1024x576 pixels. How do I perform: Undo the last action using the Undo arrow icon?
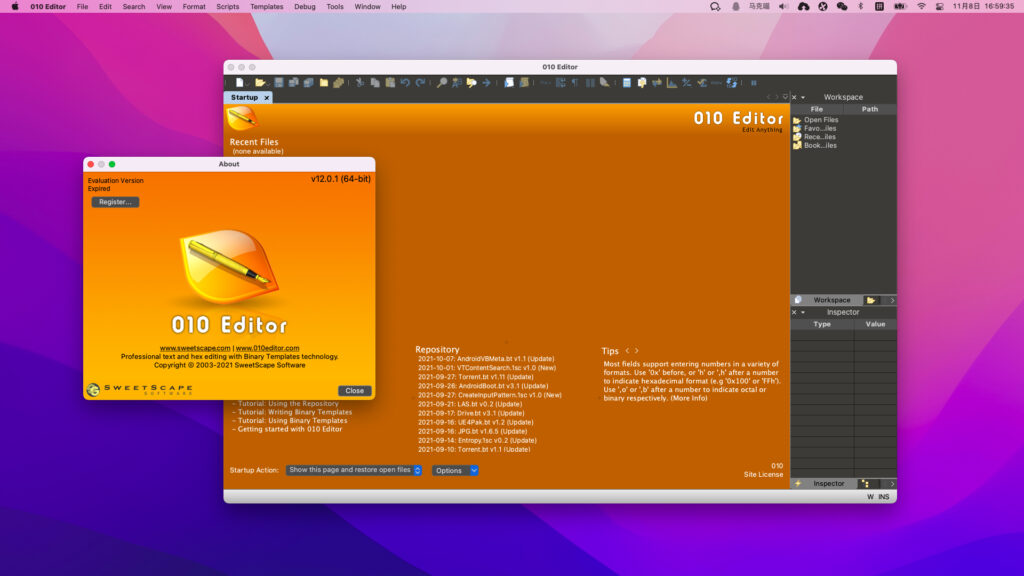pyautogui.click(x=406, y=83)
